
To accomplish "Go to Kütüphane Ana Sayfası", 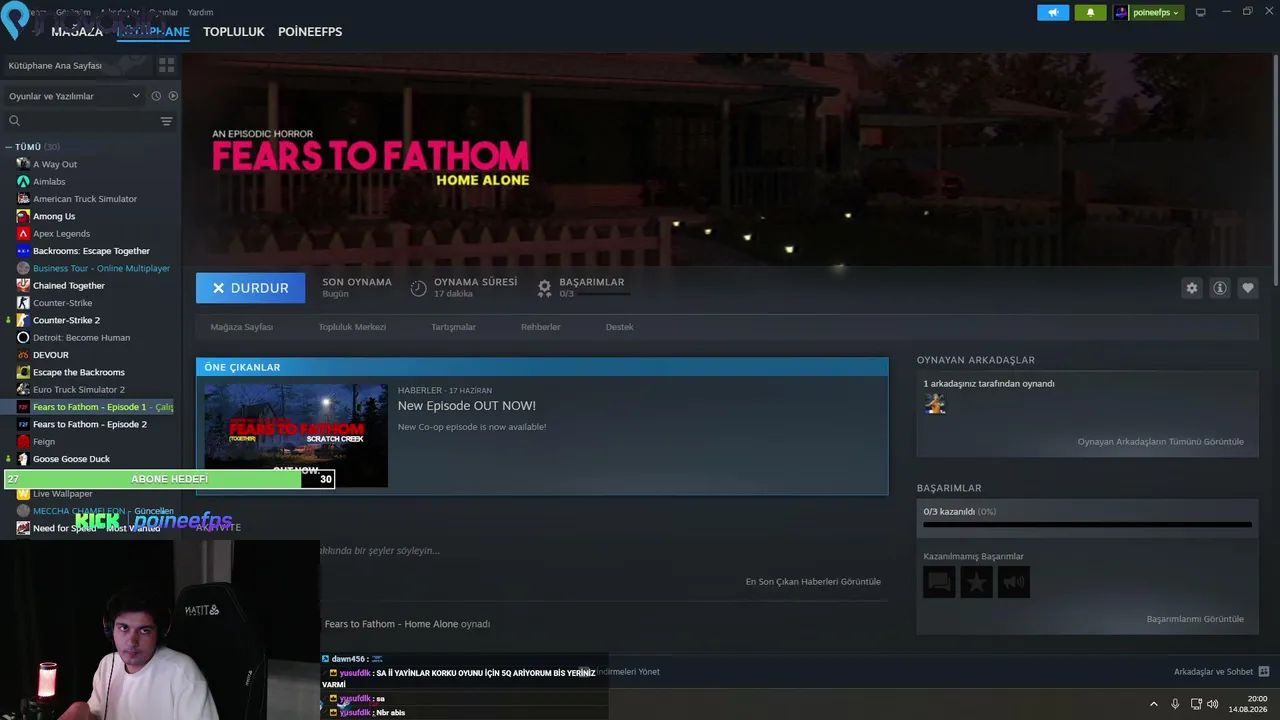I will coord(55,65).
